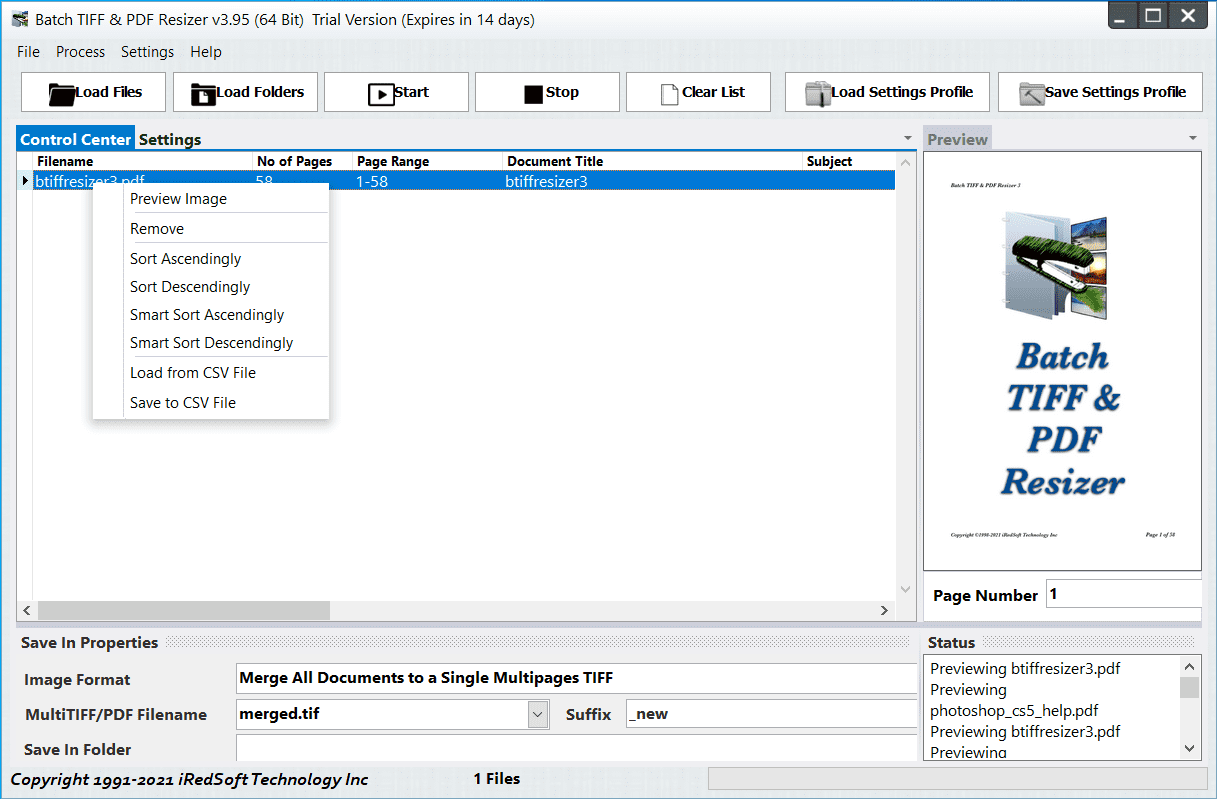Screen dimensions: 1217x799
Task: Click the Subject column header
Action: pyautogui.click(x=849, y=161)
